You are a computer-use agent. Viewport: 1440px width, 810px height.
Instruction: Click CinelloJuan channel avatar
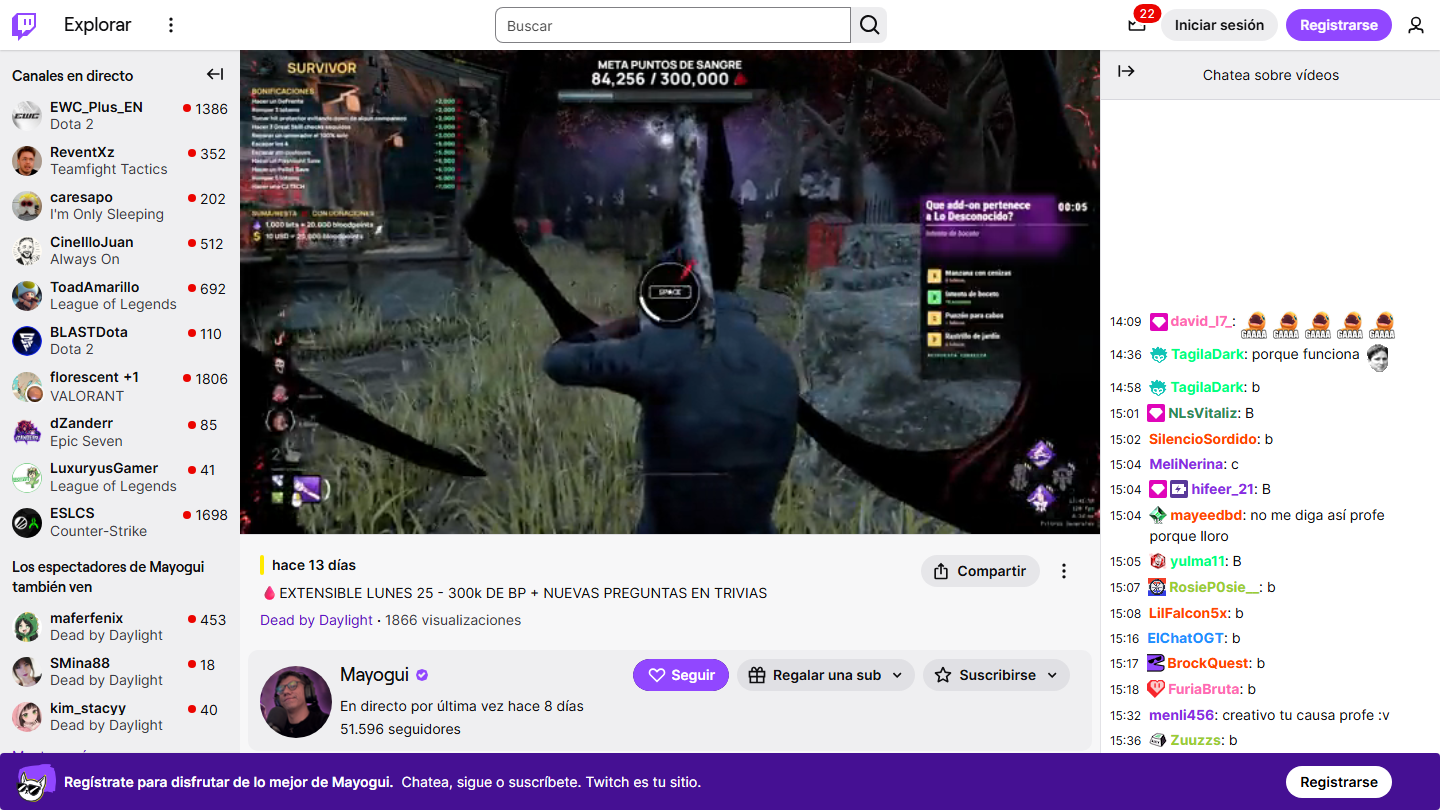click(27, 251)
